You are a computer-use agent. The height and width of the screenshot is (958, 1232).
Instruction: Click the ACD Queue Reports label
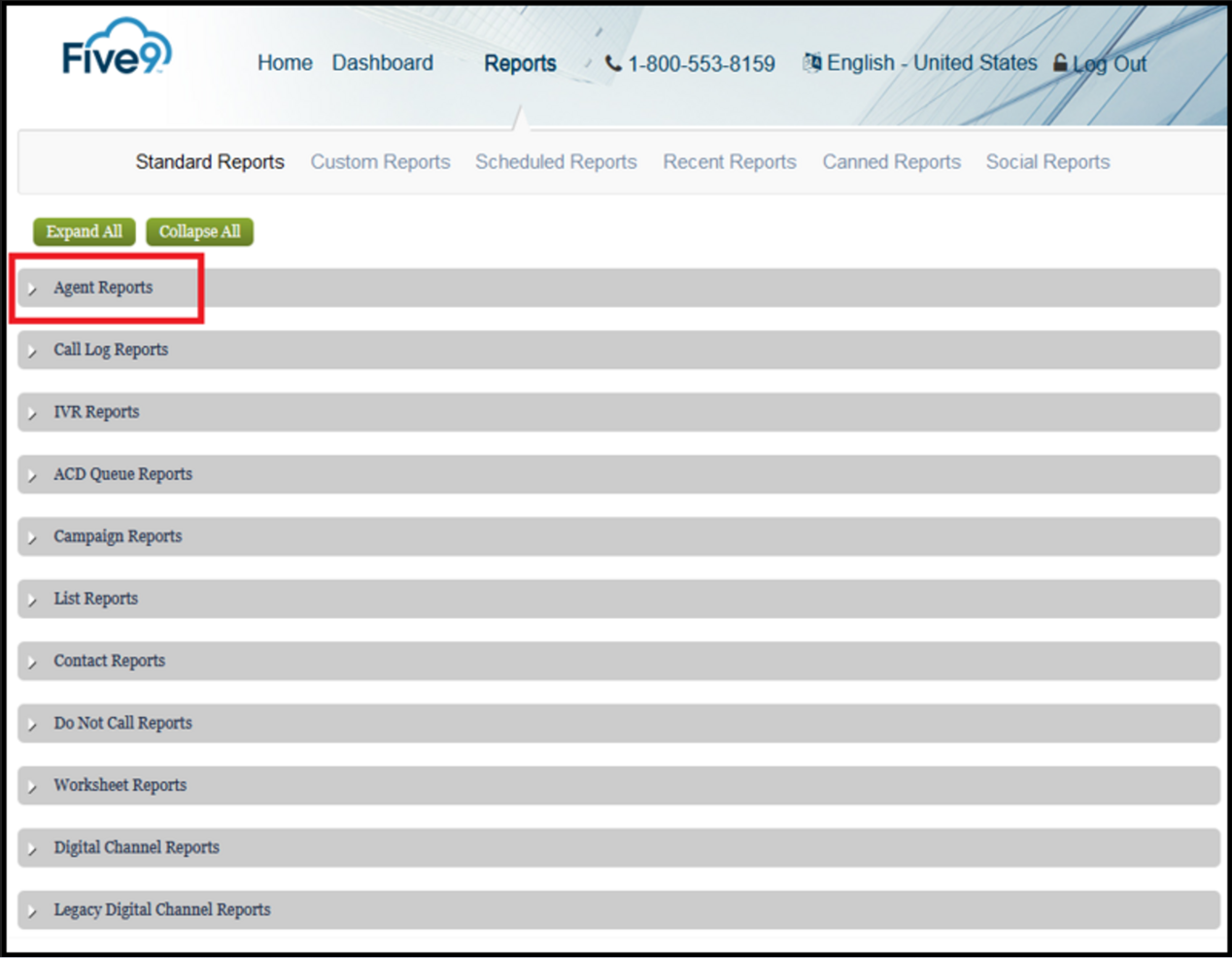(122, 474)
